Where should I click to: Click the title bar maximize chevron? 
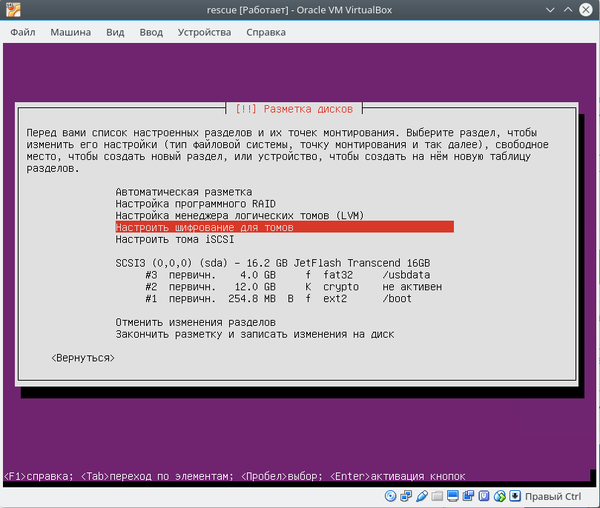pos(568,10)
